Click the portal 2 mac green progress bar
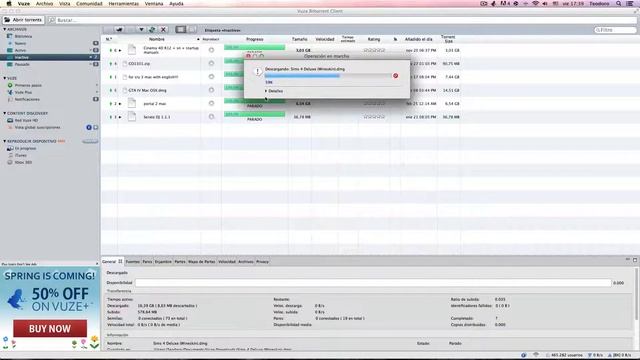This screenshot has height=360, width=640. pos(254,100)
